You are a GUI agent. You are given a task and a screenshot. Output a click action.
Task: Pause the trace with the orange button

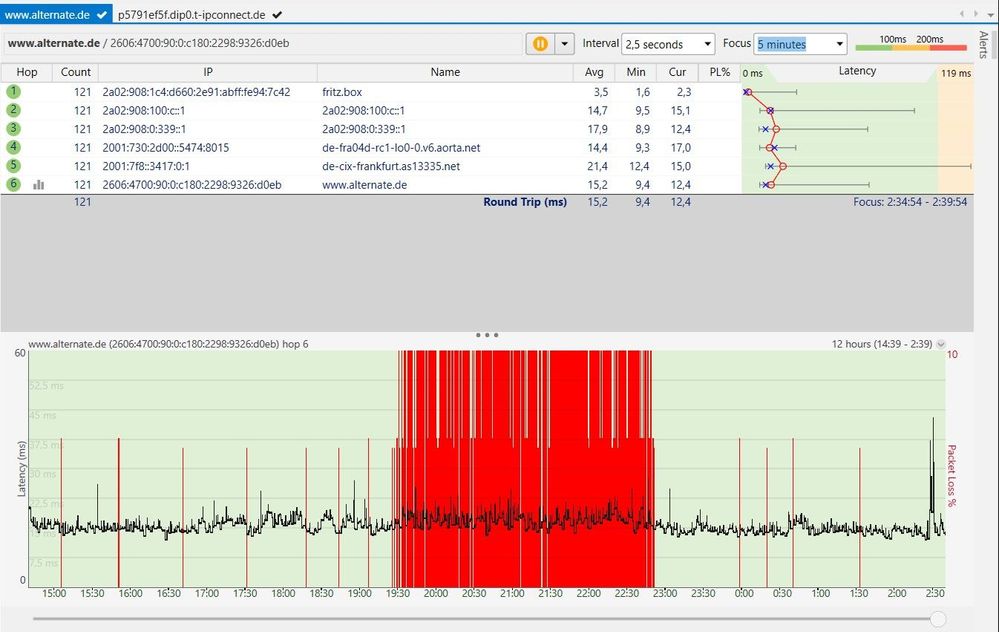540,44
